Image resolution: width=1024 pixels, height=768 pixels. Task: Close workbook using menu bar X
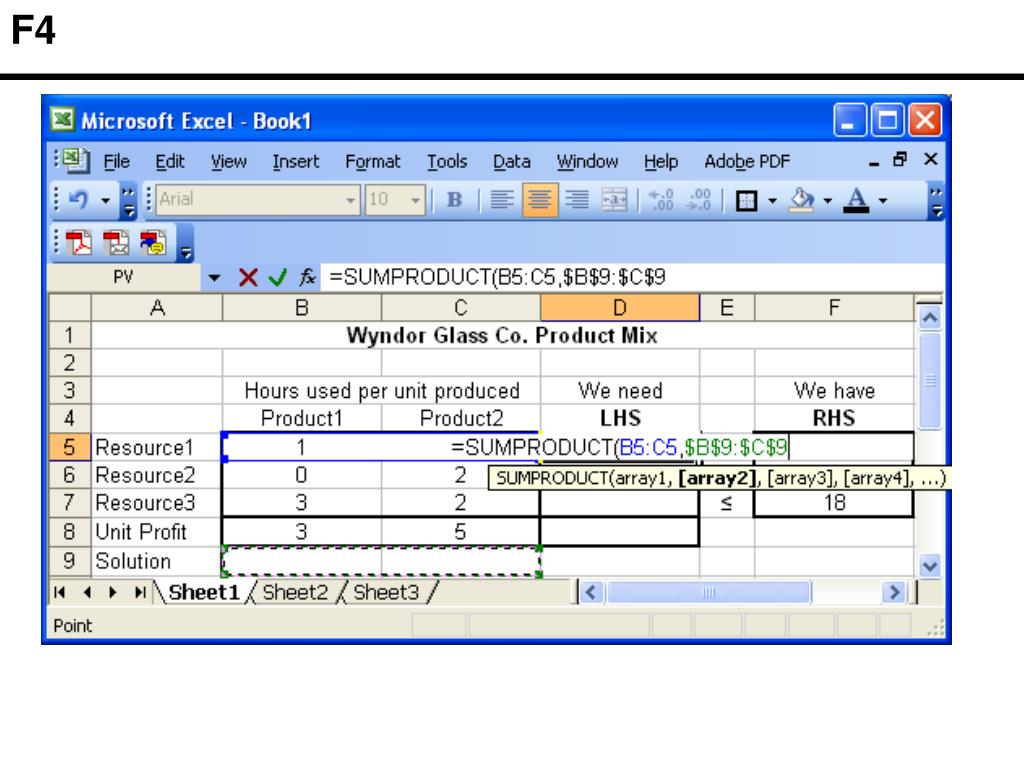tap(931, 159)
